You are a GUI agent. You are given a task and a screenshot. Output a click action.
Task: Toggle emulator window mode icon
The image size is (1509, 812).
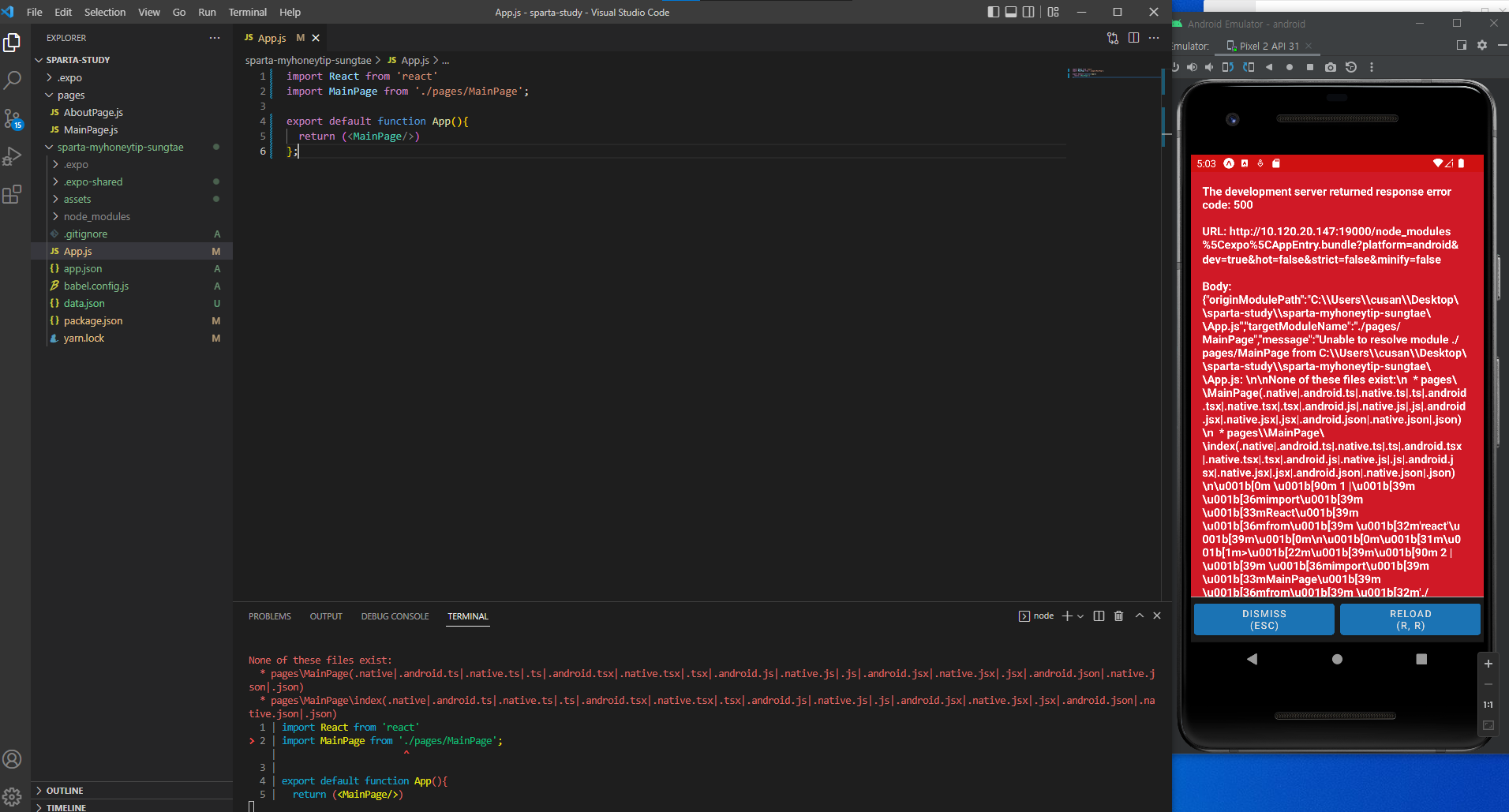(1462, 46)
